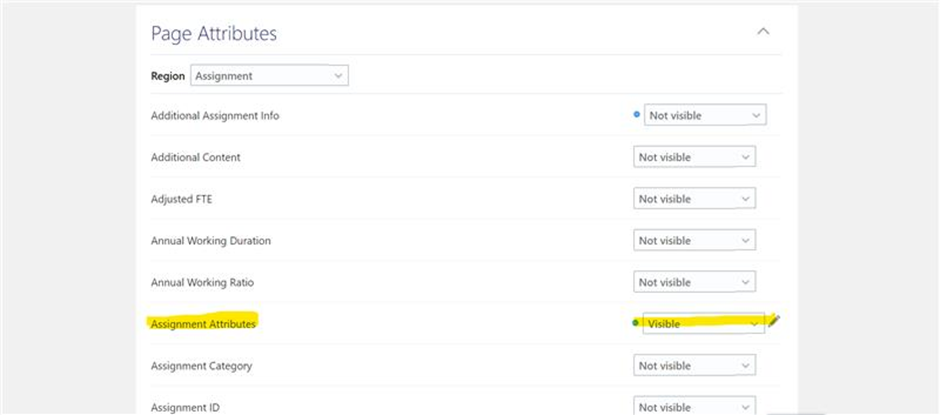The image size is (940, 415).
Task: Open Annual Working Duration visibility dropdown
Action: 694,240
